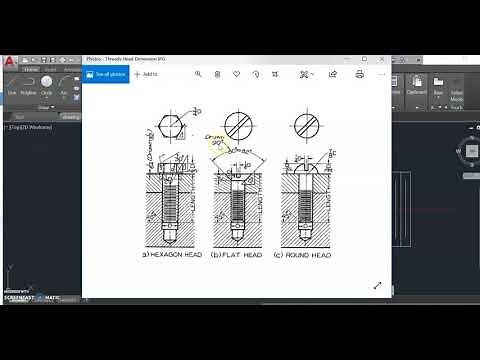Click Select Mode in AutoCAD ribbon
Image resolution: width=480 pixels, height=360 pixels.
(x=457, y=89)
